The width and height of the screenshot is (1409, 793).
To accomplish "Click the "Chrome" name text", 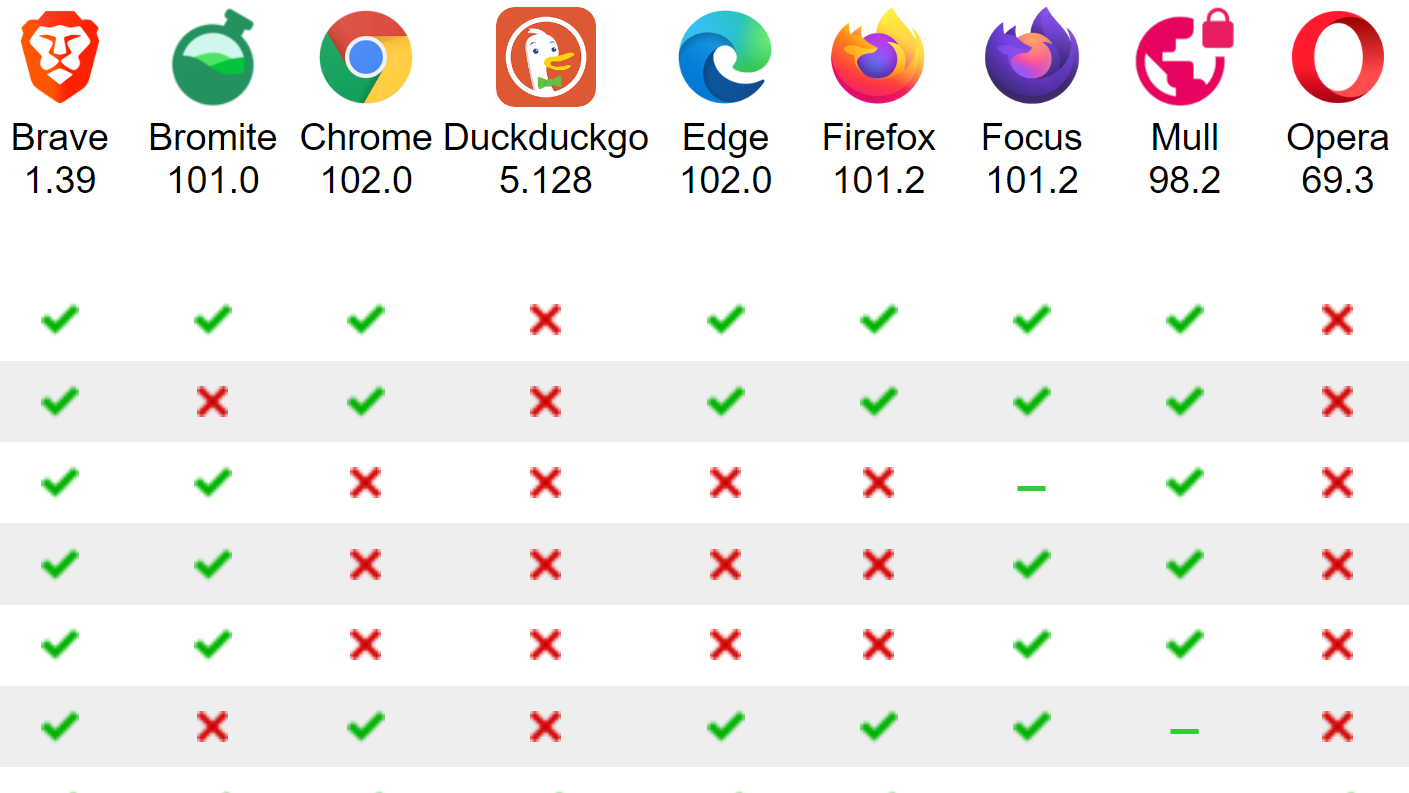I will tap(366, 138).
